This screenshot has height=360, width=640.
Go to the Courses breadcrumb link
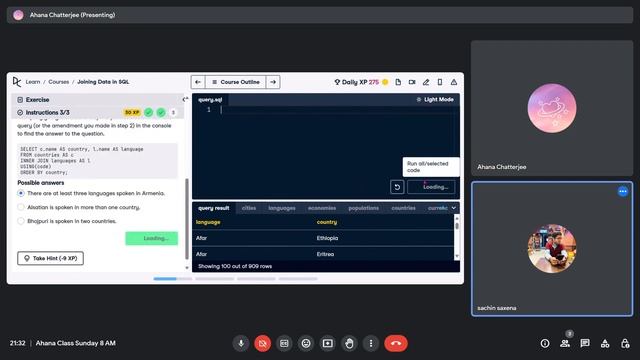coord(58,82)
